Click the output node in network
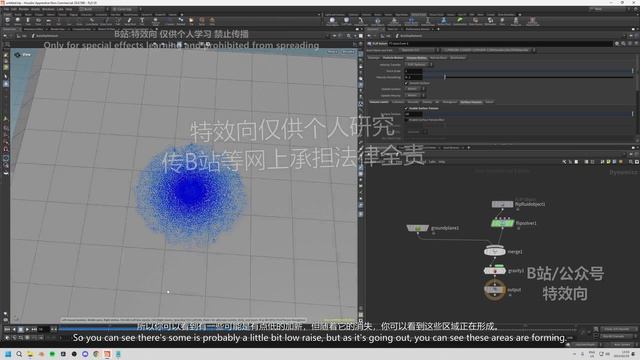 495,290
